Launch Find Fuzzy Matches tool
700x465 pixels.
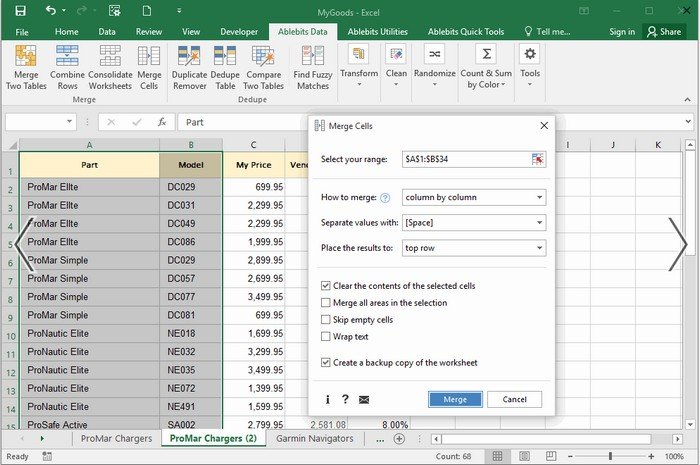pyautogui.click(x=312, y=67)
